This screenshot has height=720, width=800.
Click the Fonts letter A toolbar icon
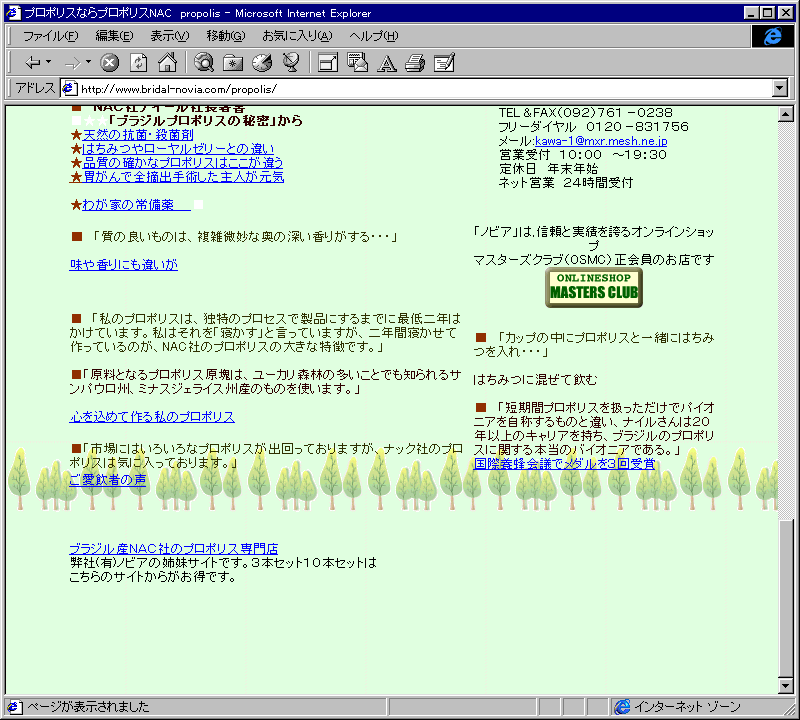click(x=387, y=63)
